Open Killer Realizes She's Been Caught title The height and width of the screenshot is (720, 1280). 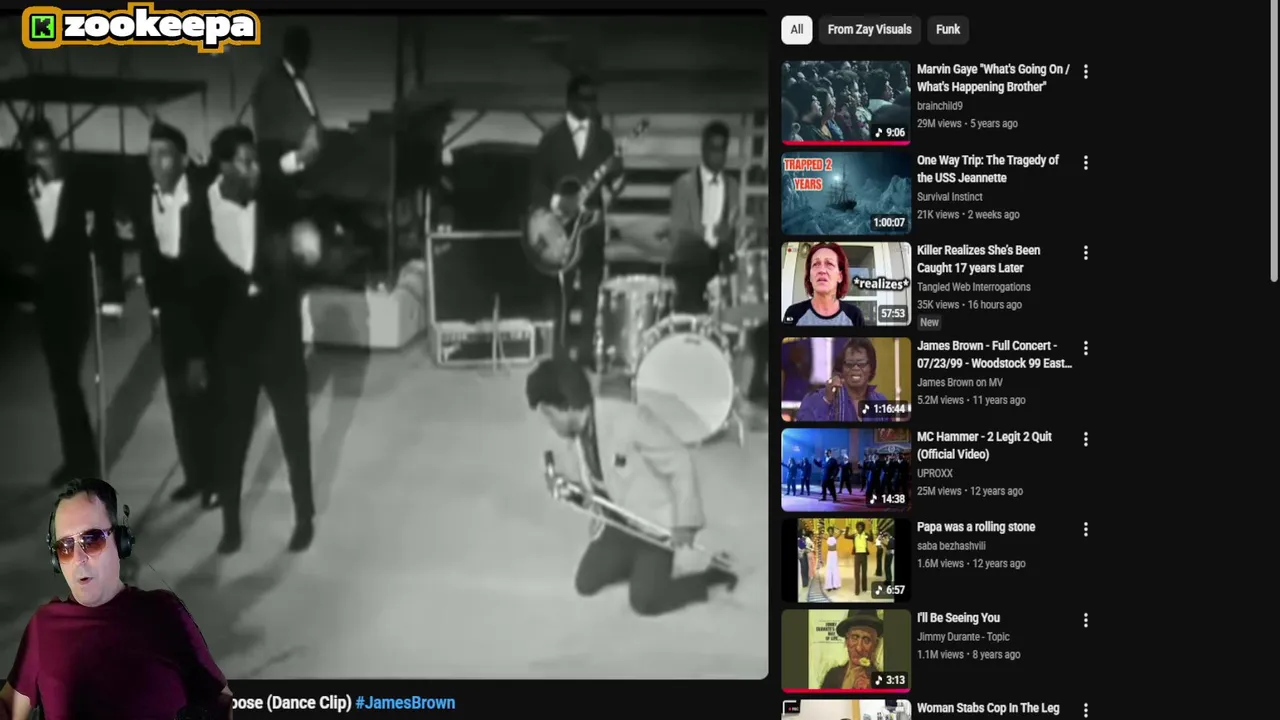[979, 259]
